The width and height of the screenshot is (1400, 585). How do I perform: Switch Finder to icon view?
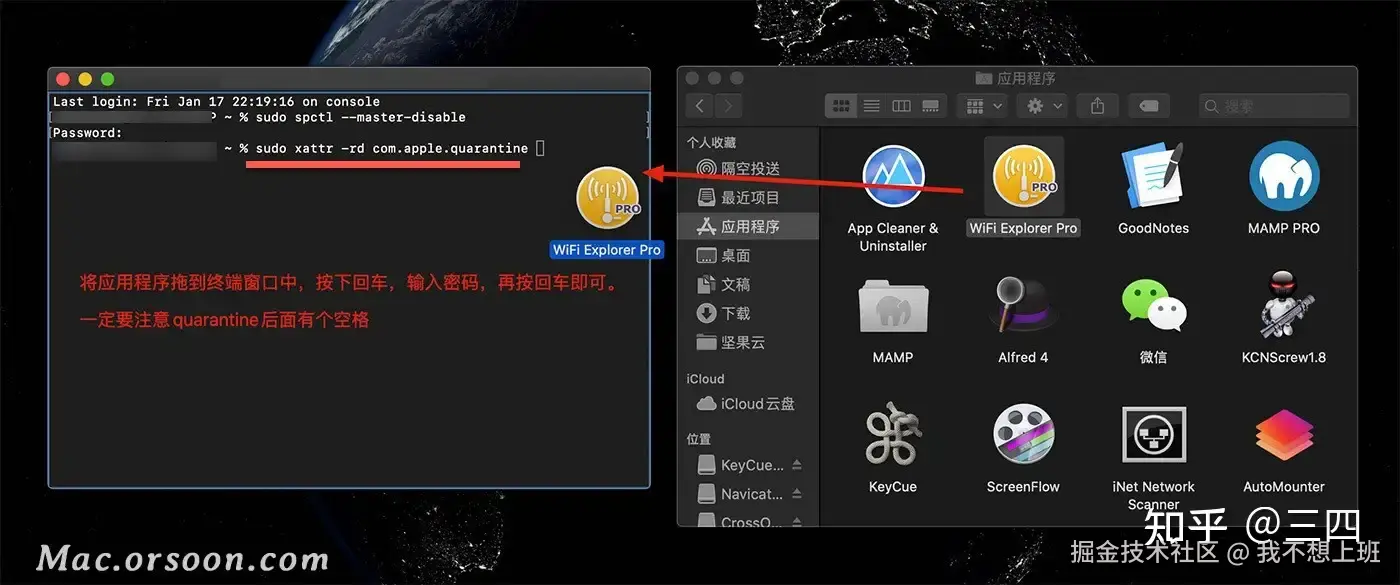click(841, 105)
